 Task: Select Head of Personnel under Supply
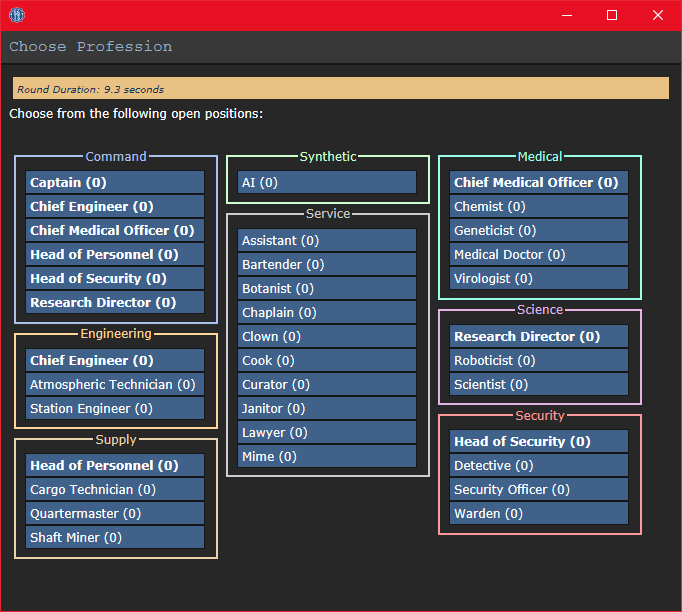pyautogui.click(x=115, y=465)
